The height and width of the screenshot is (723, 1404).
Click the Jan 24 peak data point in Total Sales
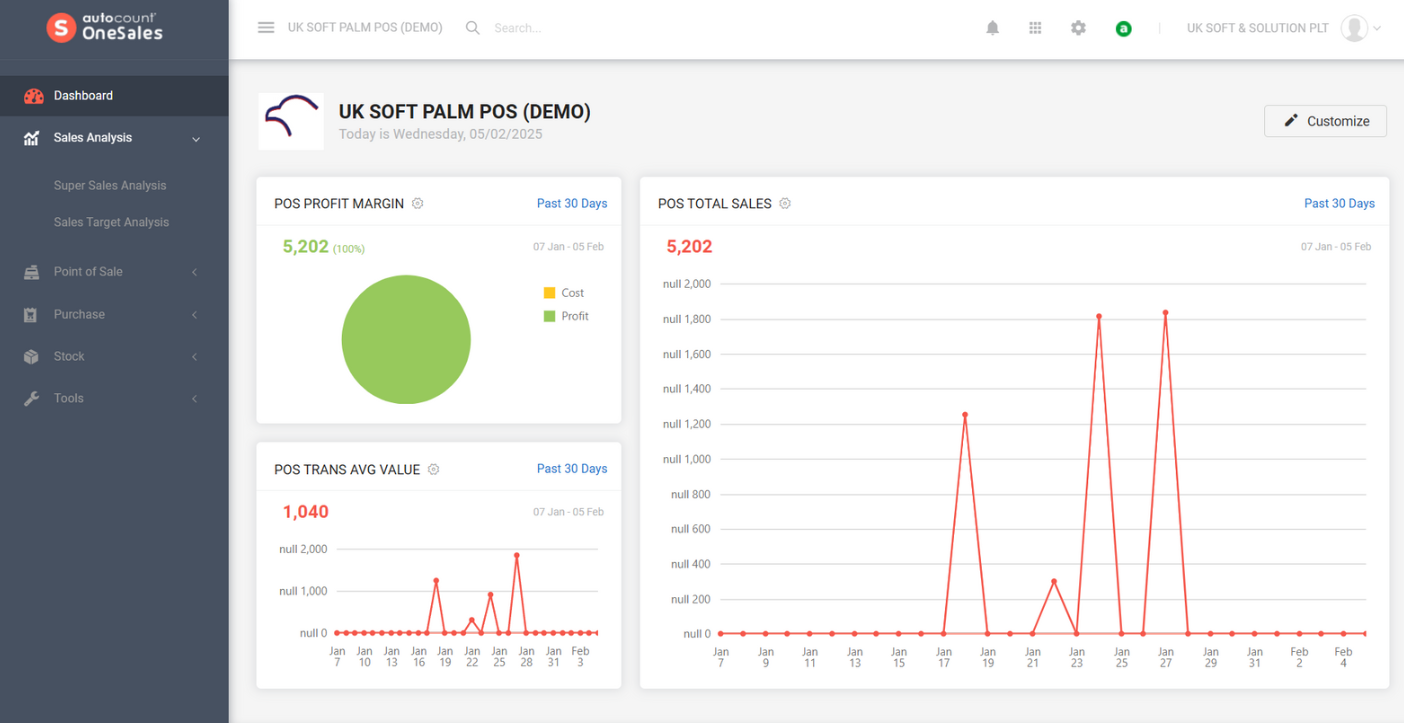pos(1099,316)
